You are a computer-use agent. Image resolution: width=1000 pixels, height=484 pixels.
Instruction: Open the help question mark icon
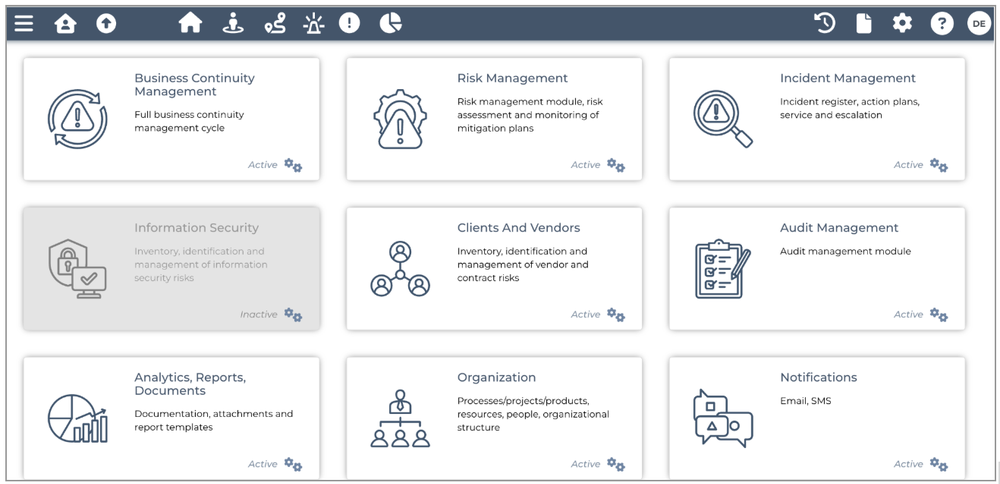(x=941, y=23)
